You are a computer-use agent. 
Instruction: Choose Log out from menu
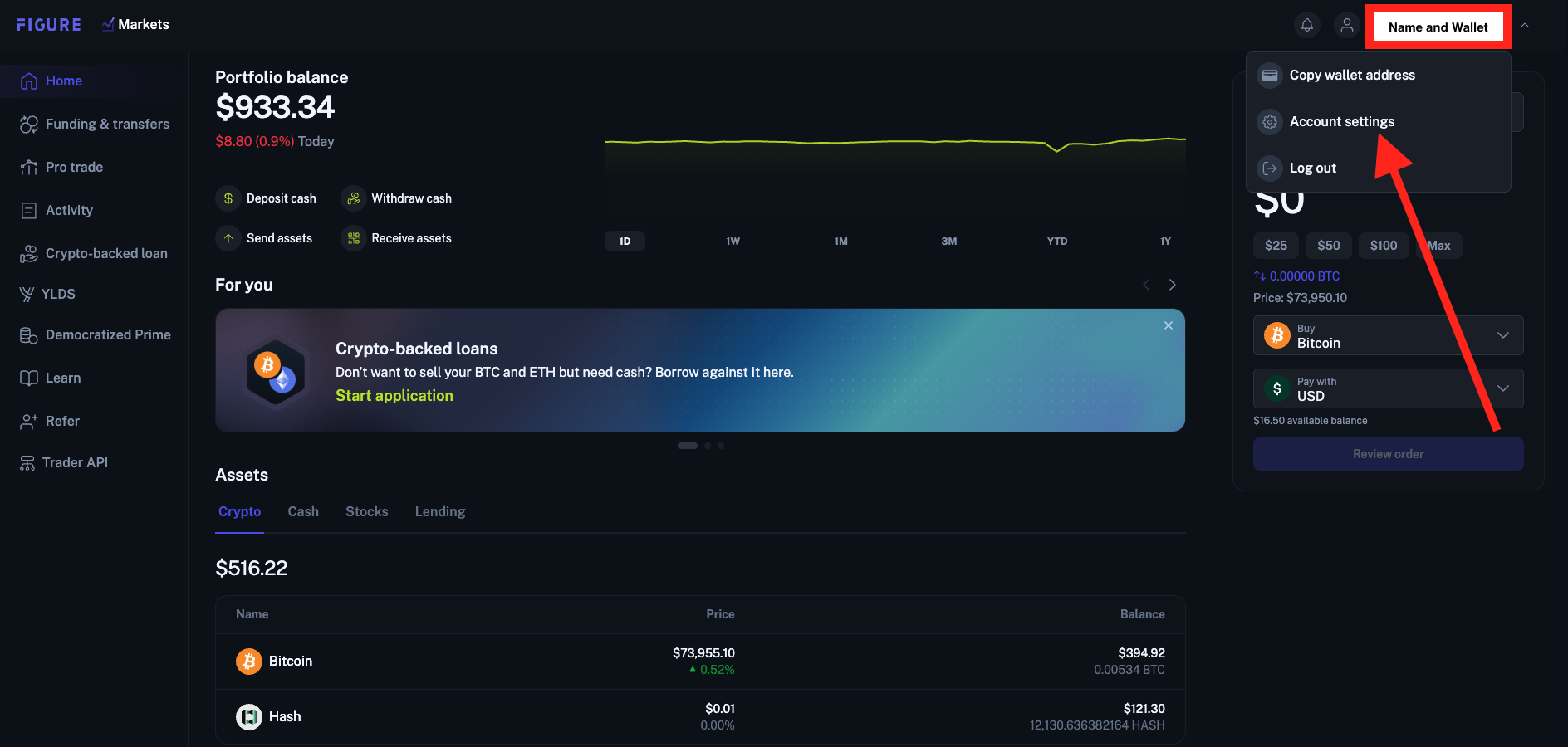point(1379,168)
